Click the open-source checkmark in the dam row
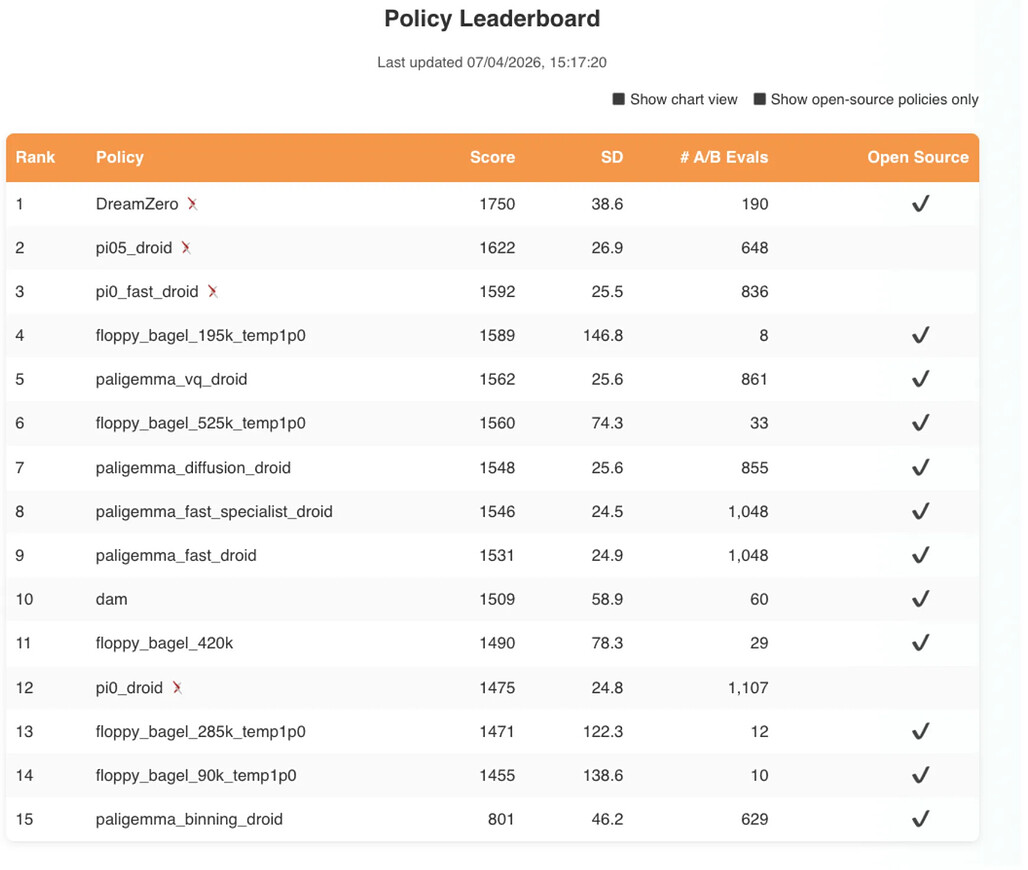Viewport: 1028px width, 870px height. coord(920,599)
